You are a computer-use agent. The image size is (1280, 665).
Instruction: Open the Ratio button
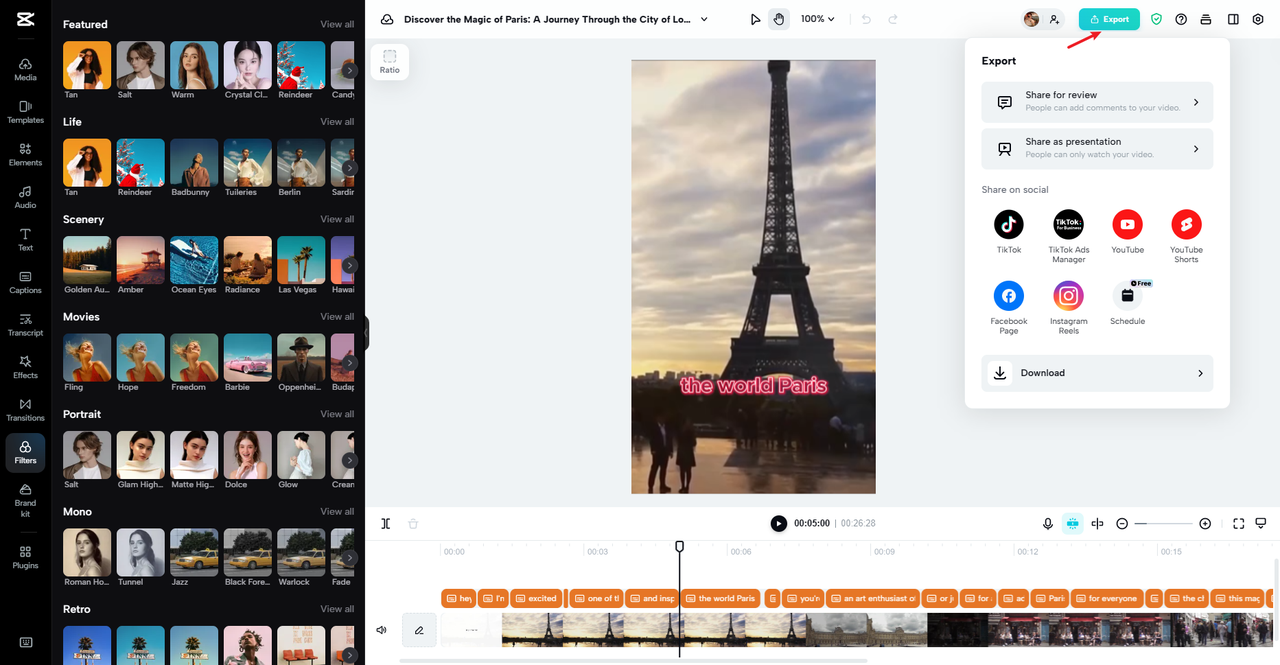[390, 62]
